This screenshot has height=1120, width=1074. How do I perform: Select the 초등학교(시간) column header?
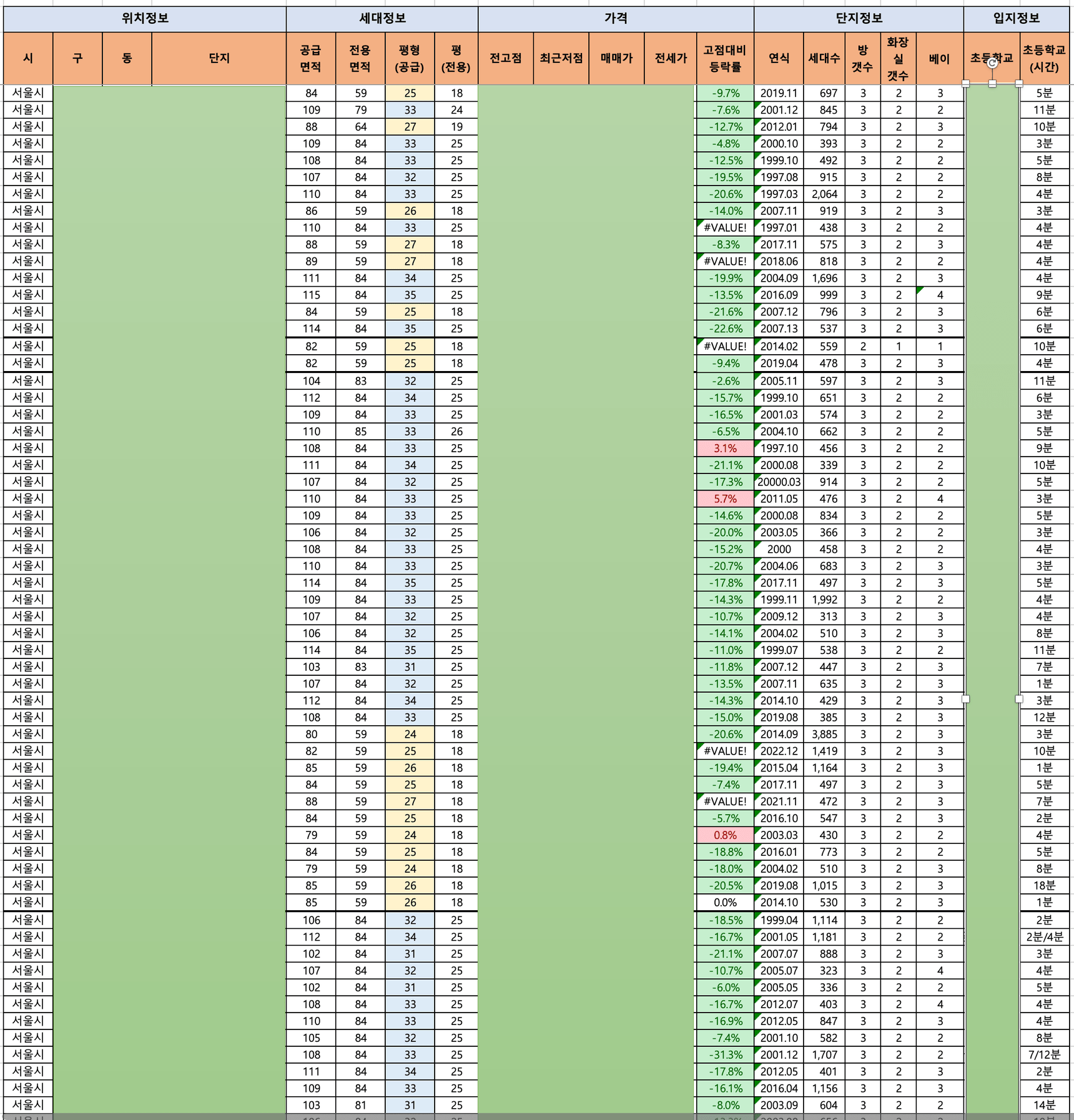click(x=1045, y=58)
